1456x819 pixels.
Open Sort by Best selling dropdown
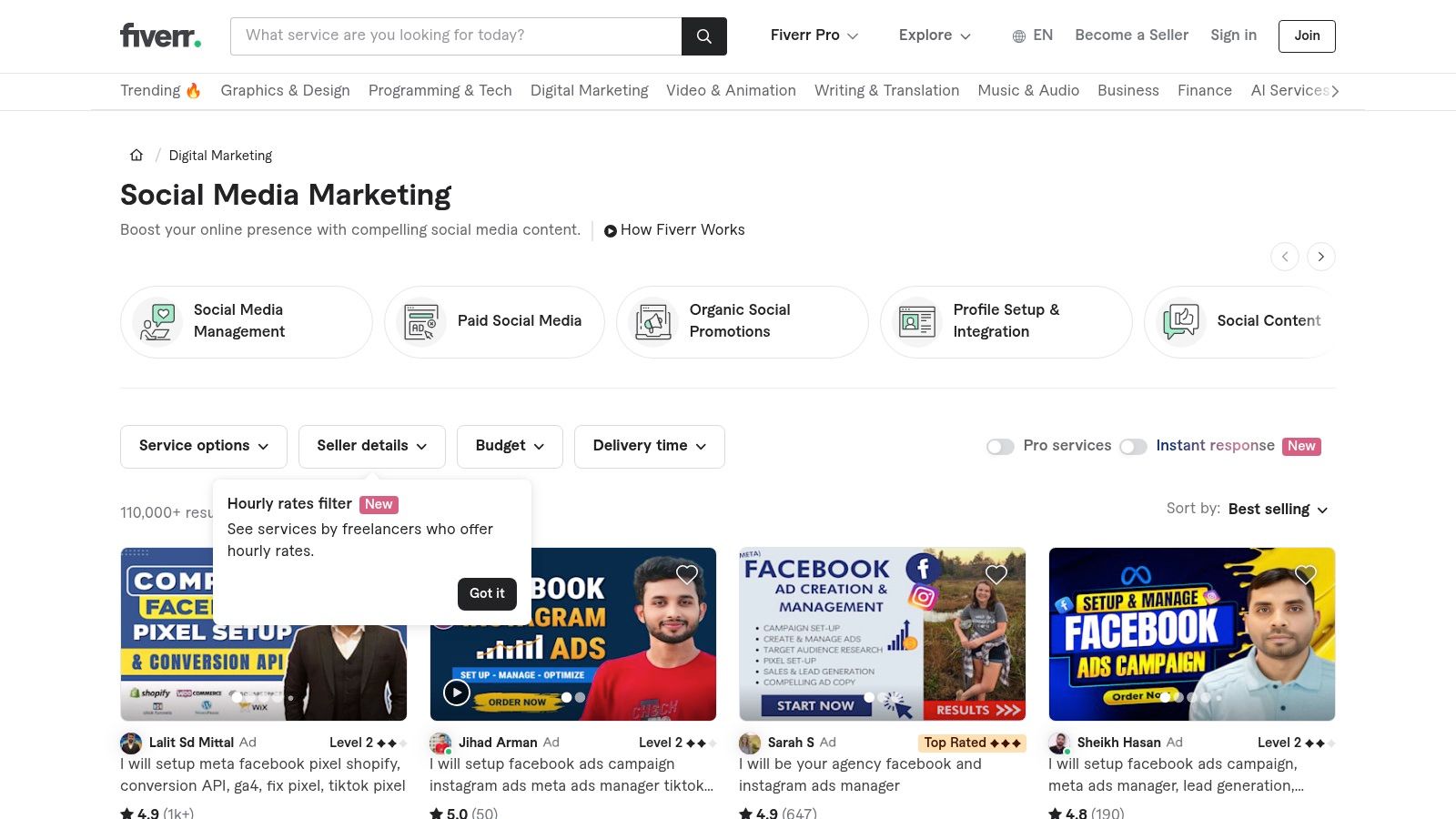pos(1278,510)
